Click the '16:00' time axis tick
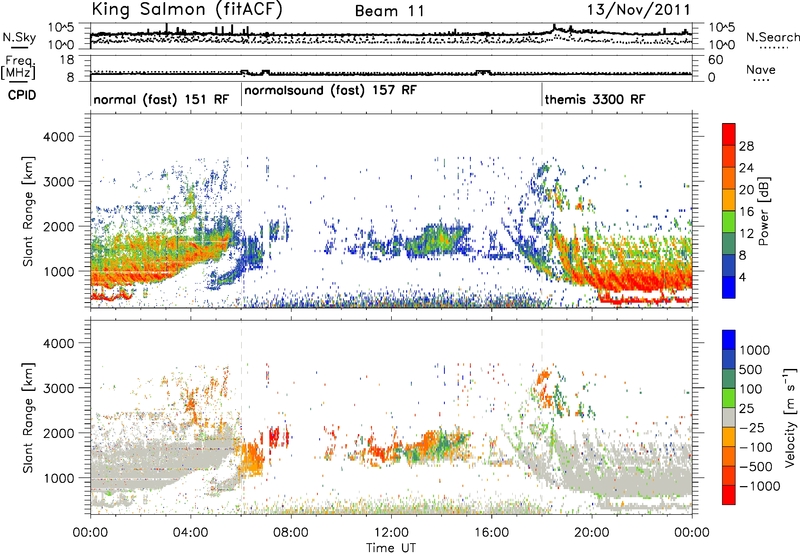The height and width of the screenshot is (554, 800). [x=491, y=533]
